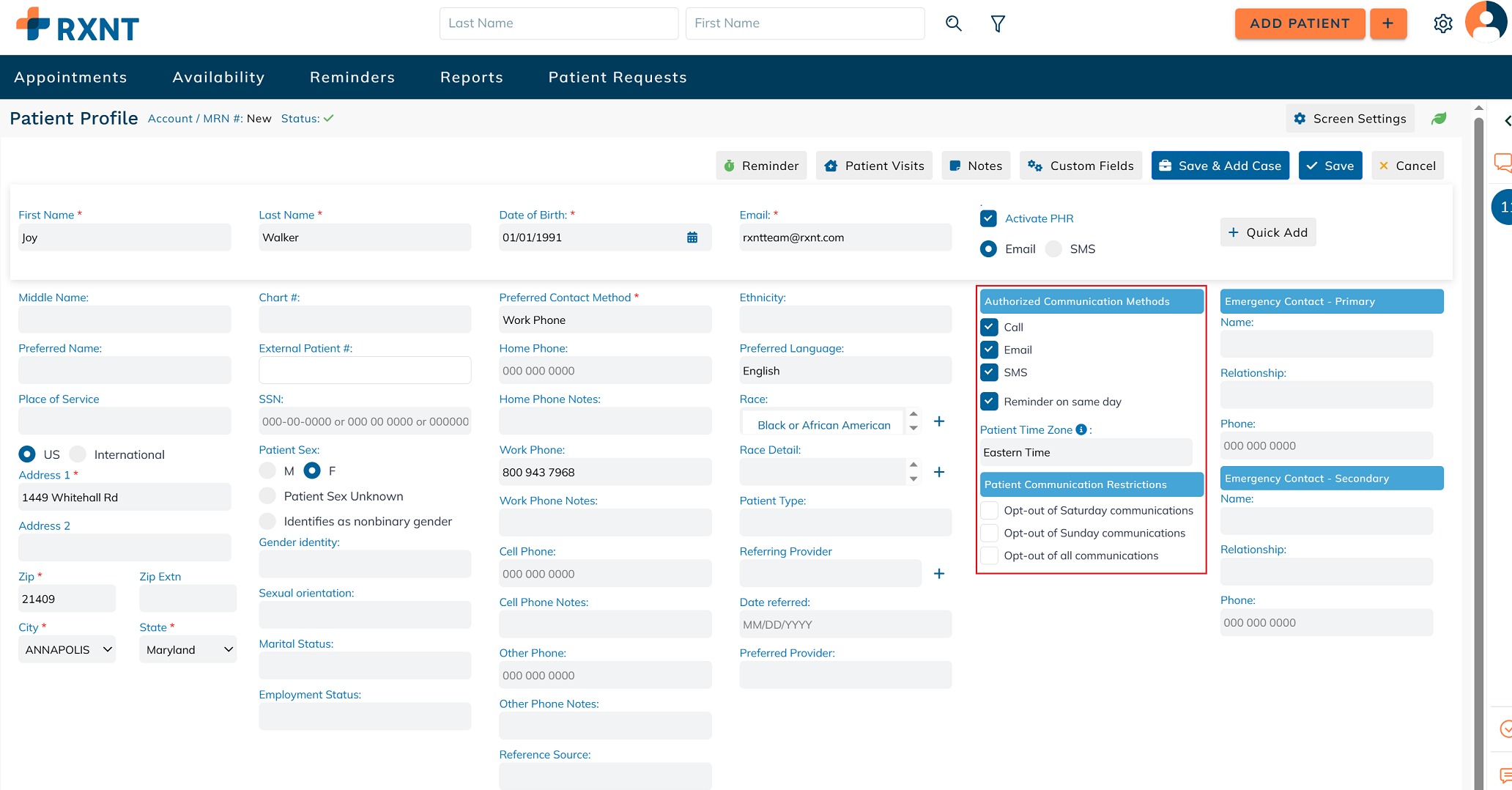The width and height of the screenshot is (1512, 790).
Task: Open the Availability menu
Action: click(x=218, y=77)
